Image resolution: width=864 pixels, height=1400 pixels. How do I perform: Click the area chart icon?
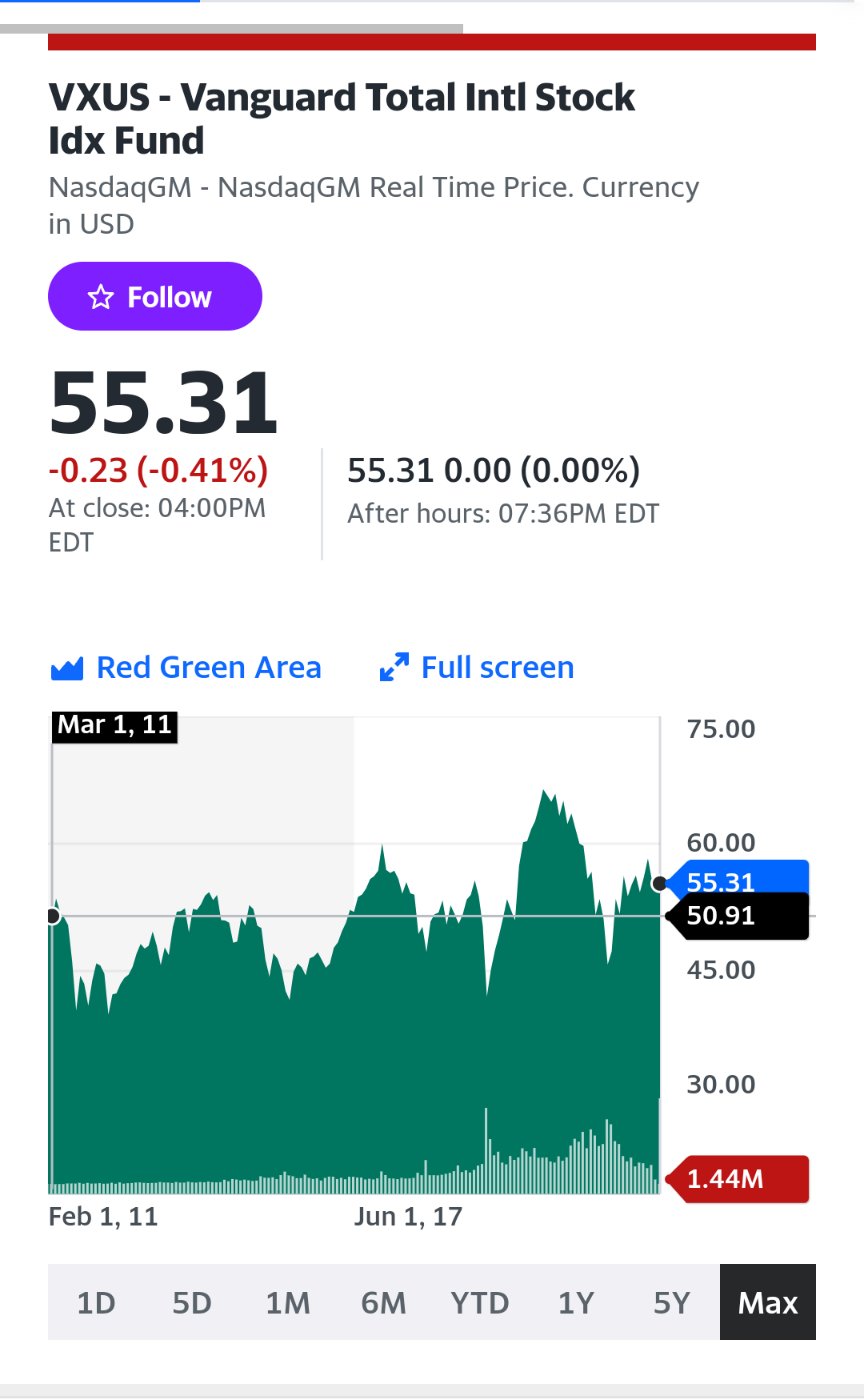[67, 668]
